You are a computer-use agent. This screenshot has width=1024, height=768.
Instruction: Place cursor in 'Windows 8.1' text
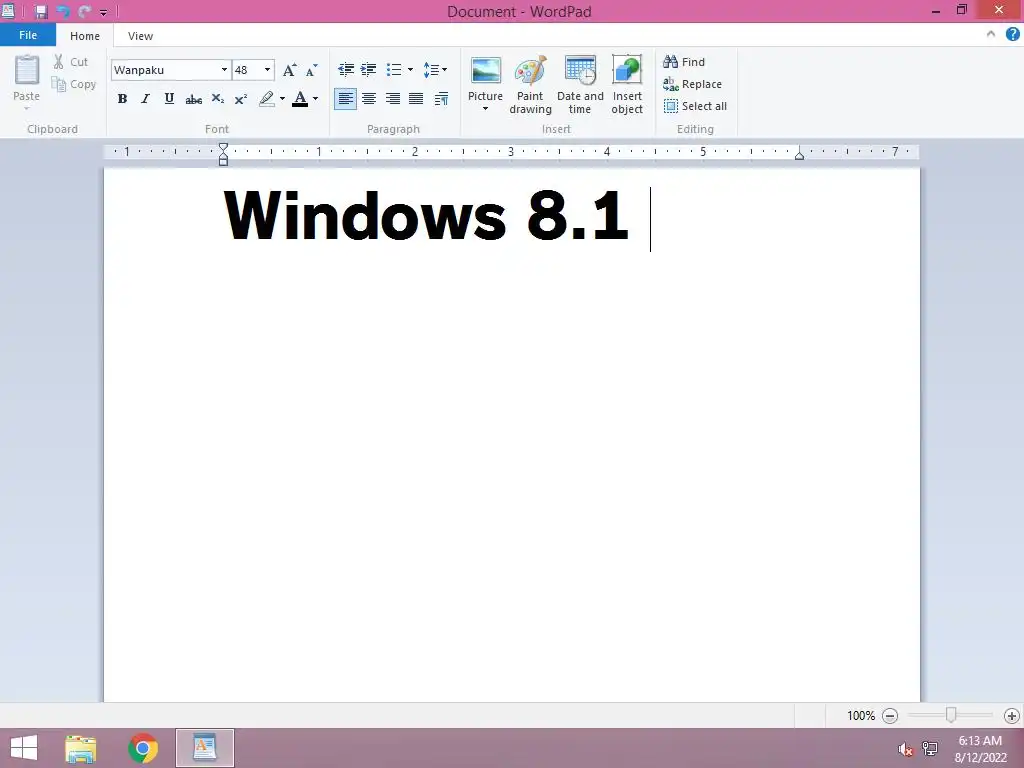point(426,216)
